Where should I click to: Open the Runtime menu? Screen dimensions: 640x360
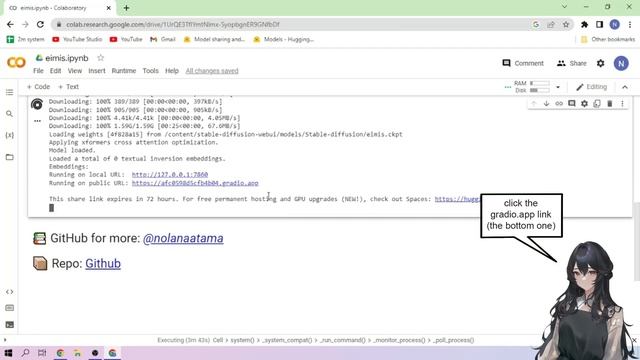tap(124, 71)
